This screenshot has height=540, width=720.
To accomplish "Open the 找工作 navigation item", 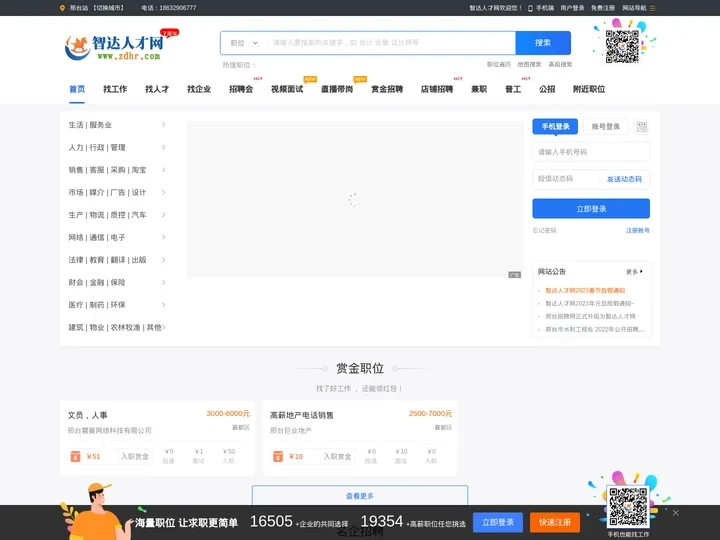I will point(115,89).
